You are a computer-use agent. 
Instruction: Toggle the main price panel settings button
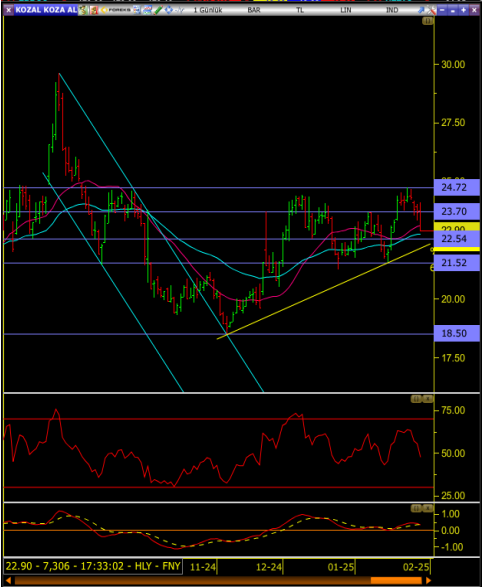428,21
